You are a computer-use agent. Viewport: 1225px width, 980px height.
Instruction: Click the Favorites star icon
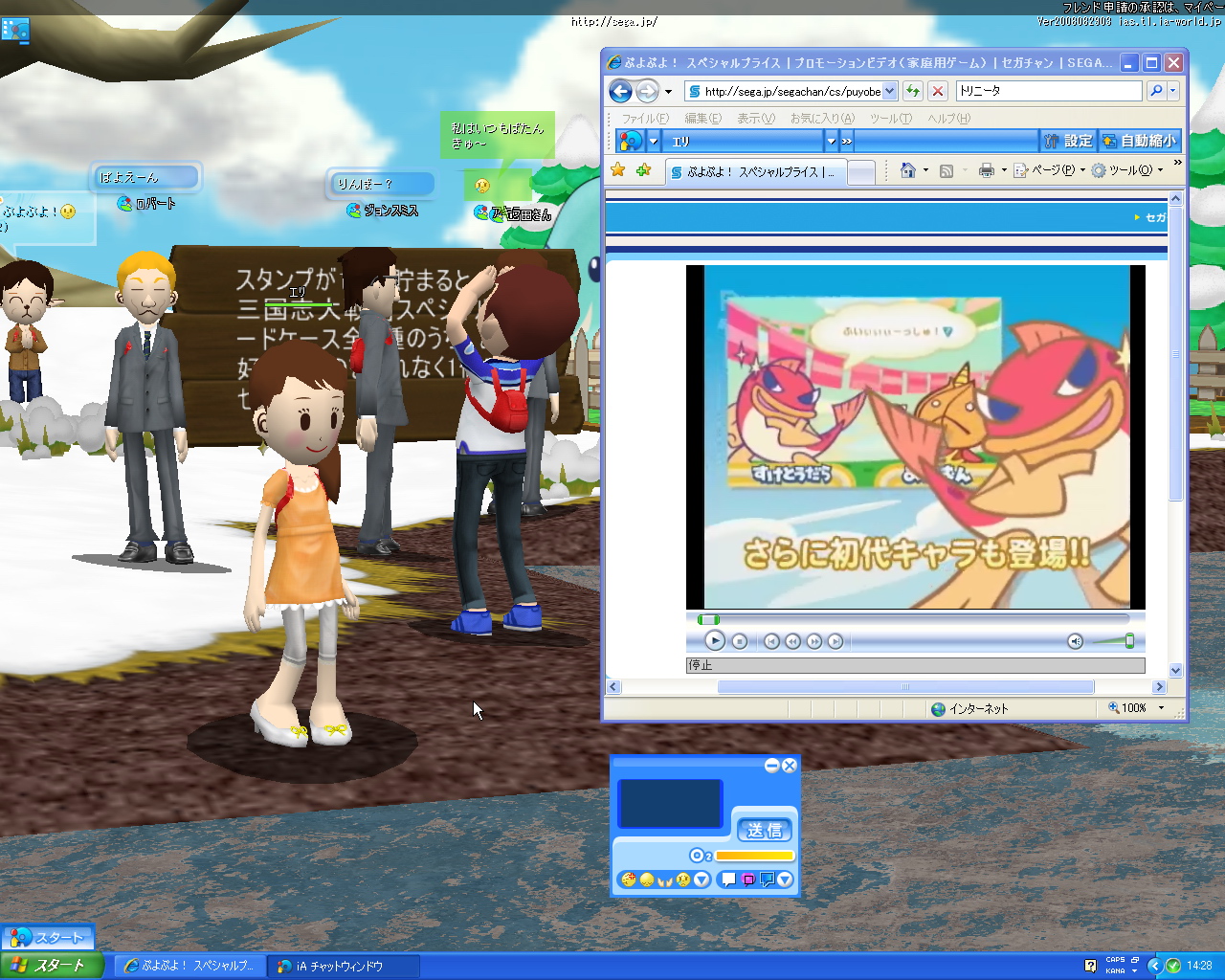pyautogui.click(x=618, y=170)
